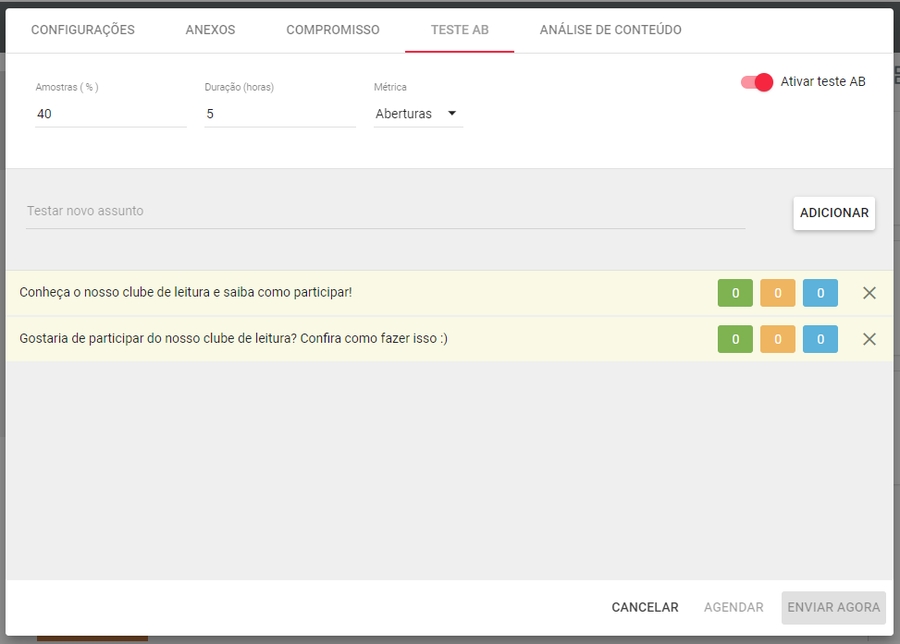Screen dimensions: 900x644
Task: Click orange counter badge on second subject
Action: click(x=778, y=339)
